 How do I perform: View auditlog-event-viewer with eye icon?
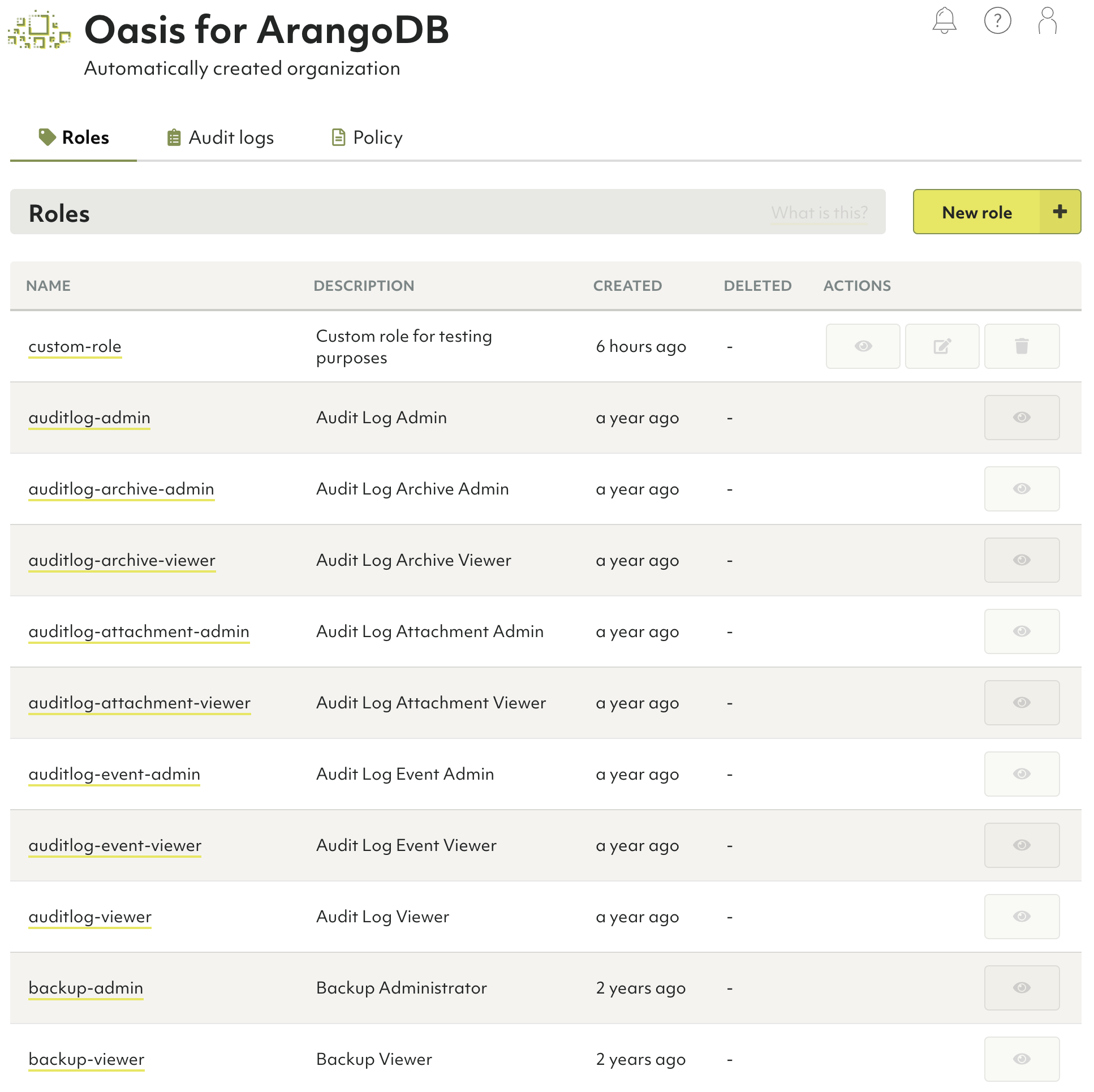point(1021,845)
